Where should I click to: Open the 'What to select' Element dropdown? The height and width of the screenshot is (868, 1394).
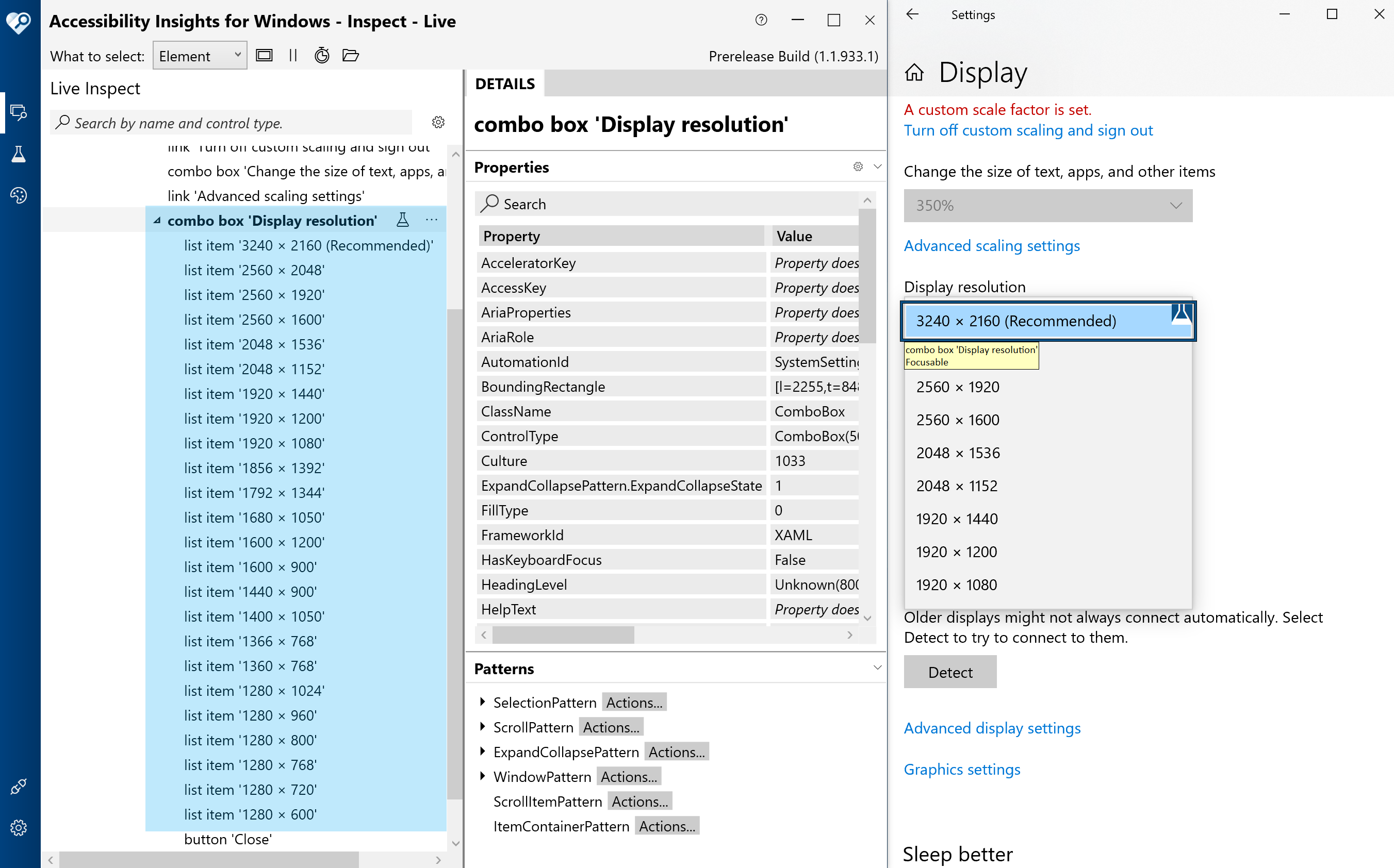coord(200,56)
